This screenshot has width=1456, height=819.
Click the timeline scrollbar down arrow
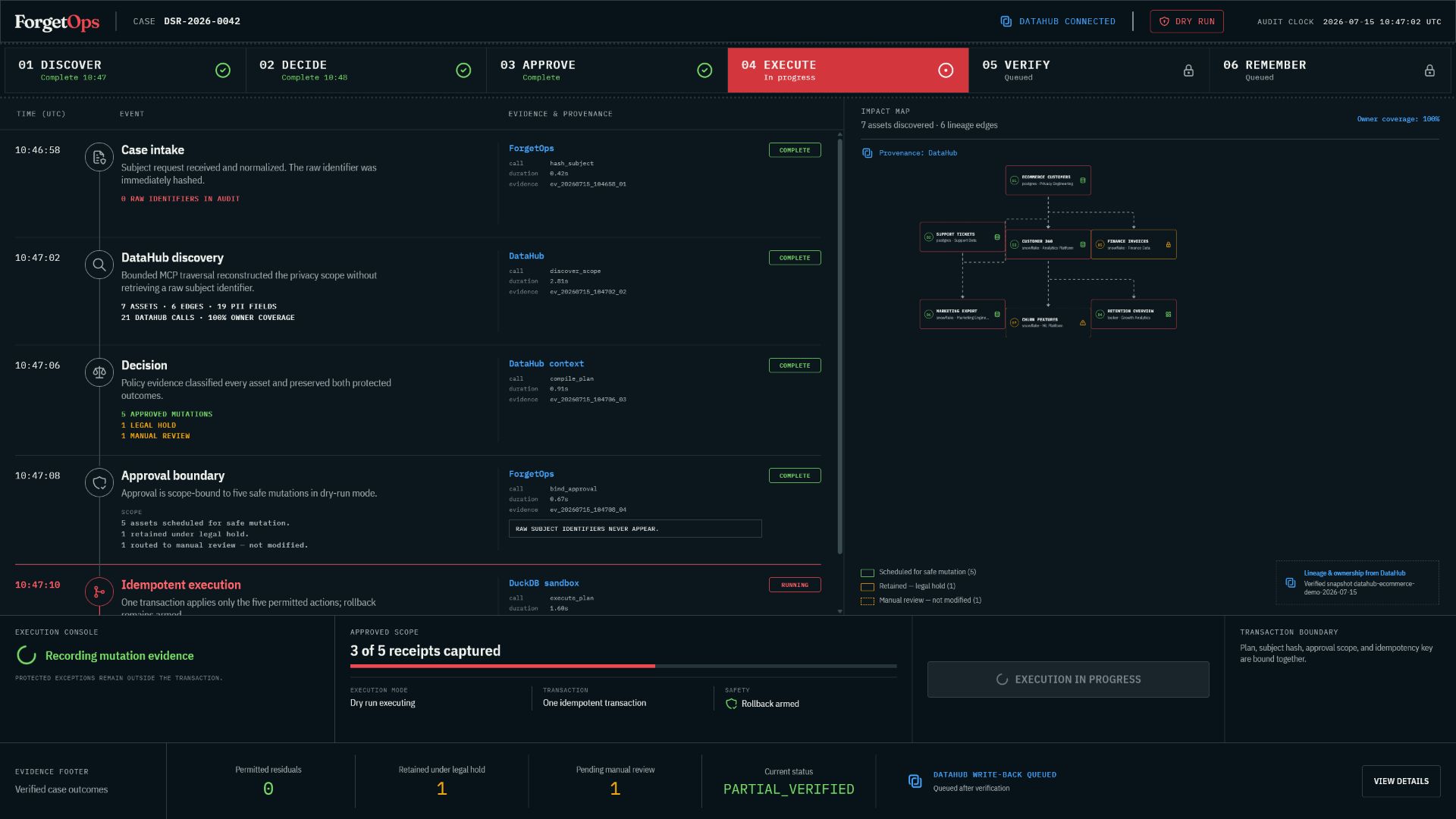[x=839, y=611]
